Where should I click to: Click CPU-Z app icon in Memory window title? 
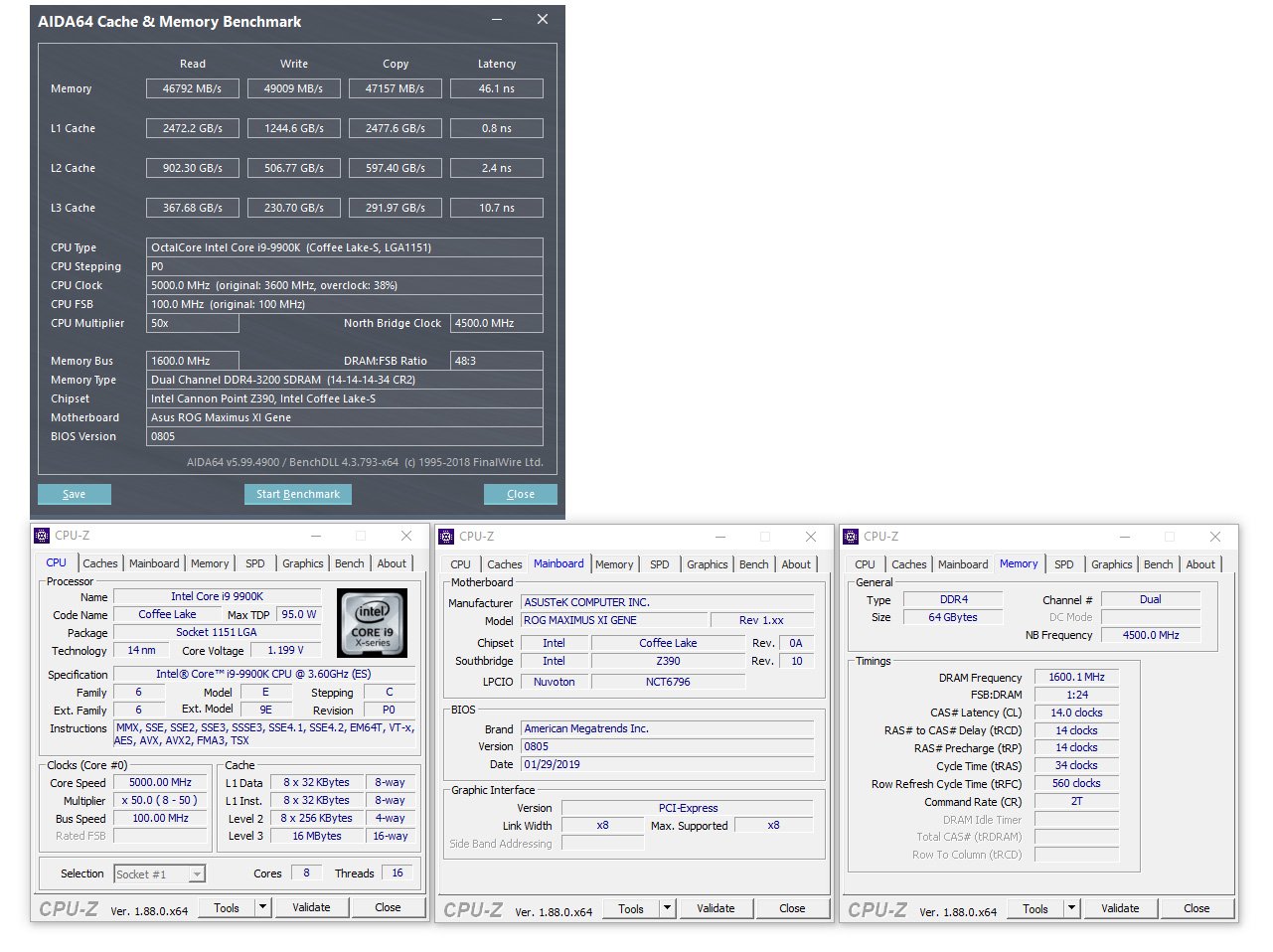coord(851,537)
